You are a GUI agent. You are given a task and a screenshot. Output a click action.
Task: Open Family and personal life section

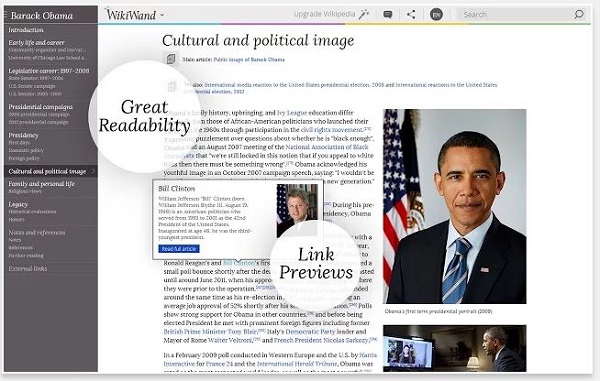41,184
